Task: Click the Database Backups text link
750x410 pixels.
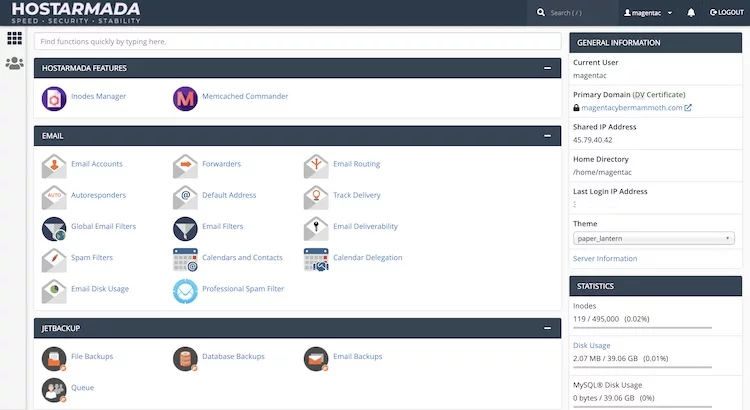Action: tap(233, 356)
